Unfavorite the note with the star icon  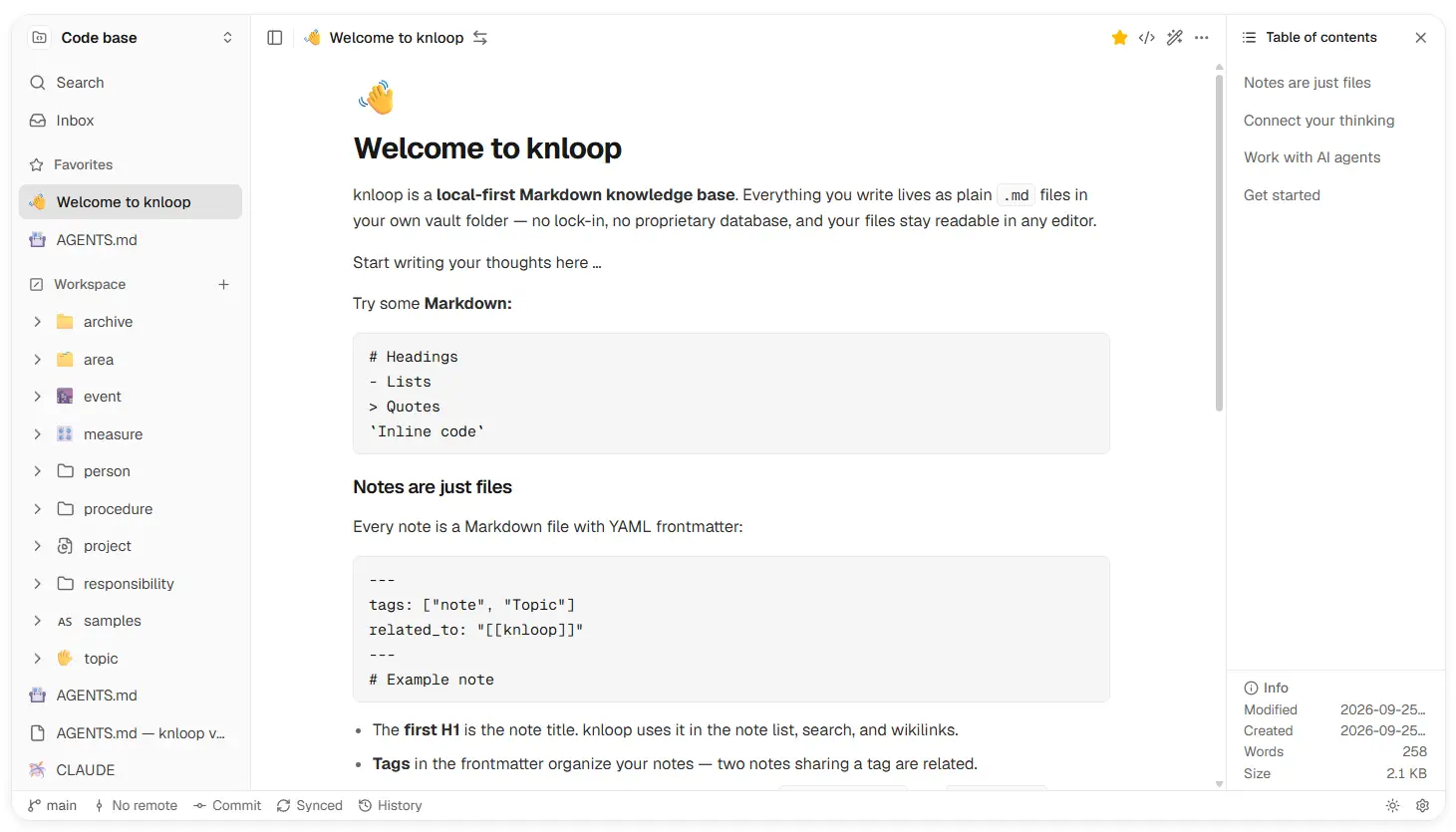1119,38
